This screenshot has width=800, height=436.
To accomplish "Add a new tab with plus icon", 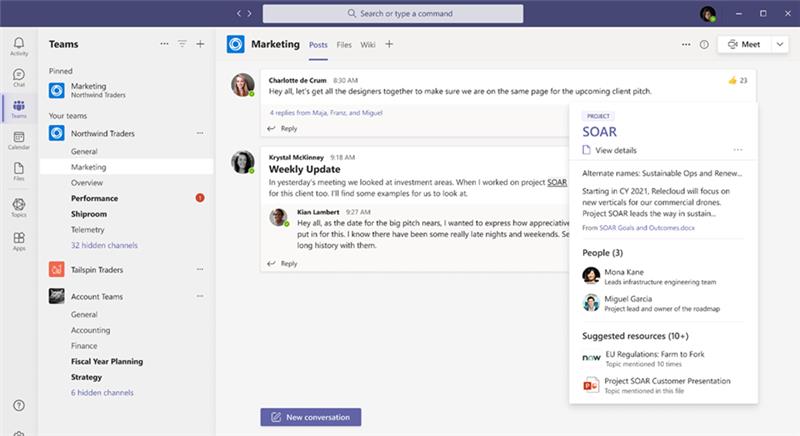I will click(389, 44).
